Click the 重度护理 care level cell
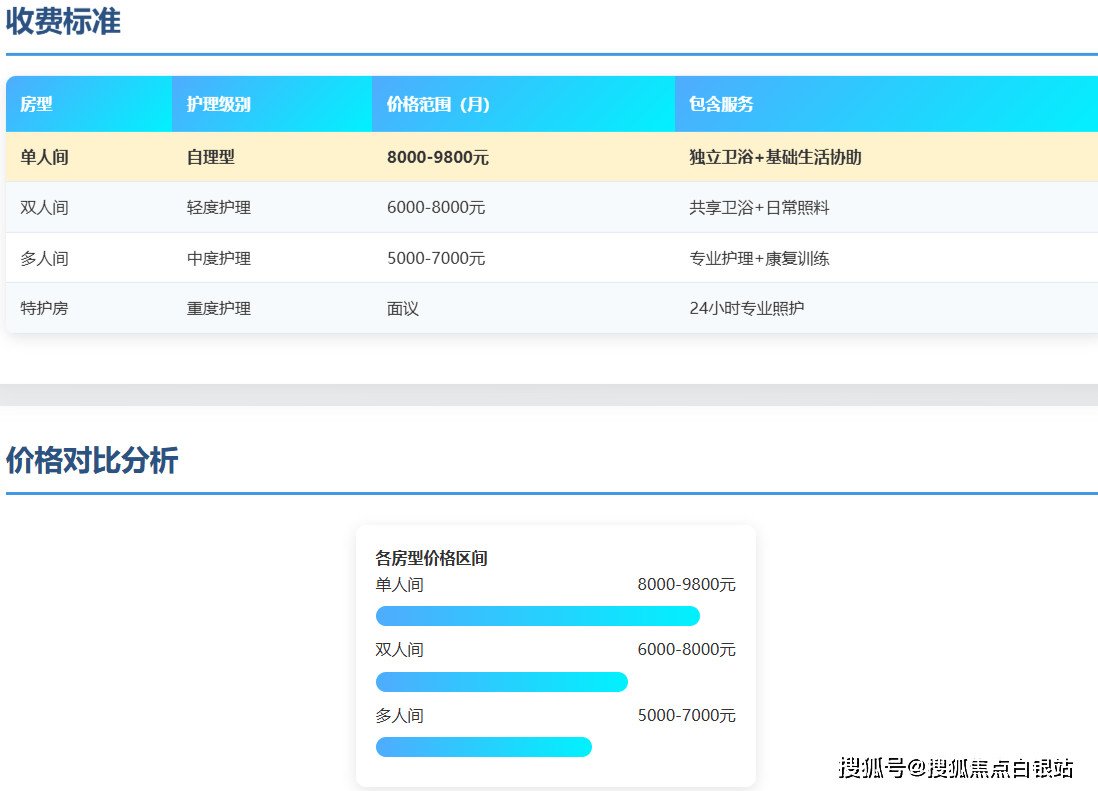 click(219, 308)
